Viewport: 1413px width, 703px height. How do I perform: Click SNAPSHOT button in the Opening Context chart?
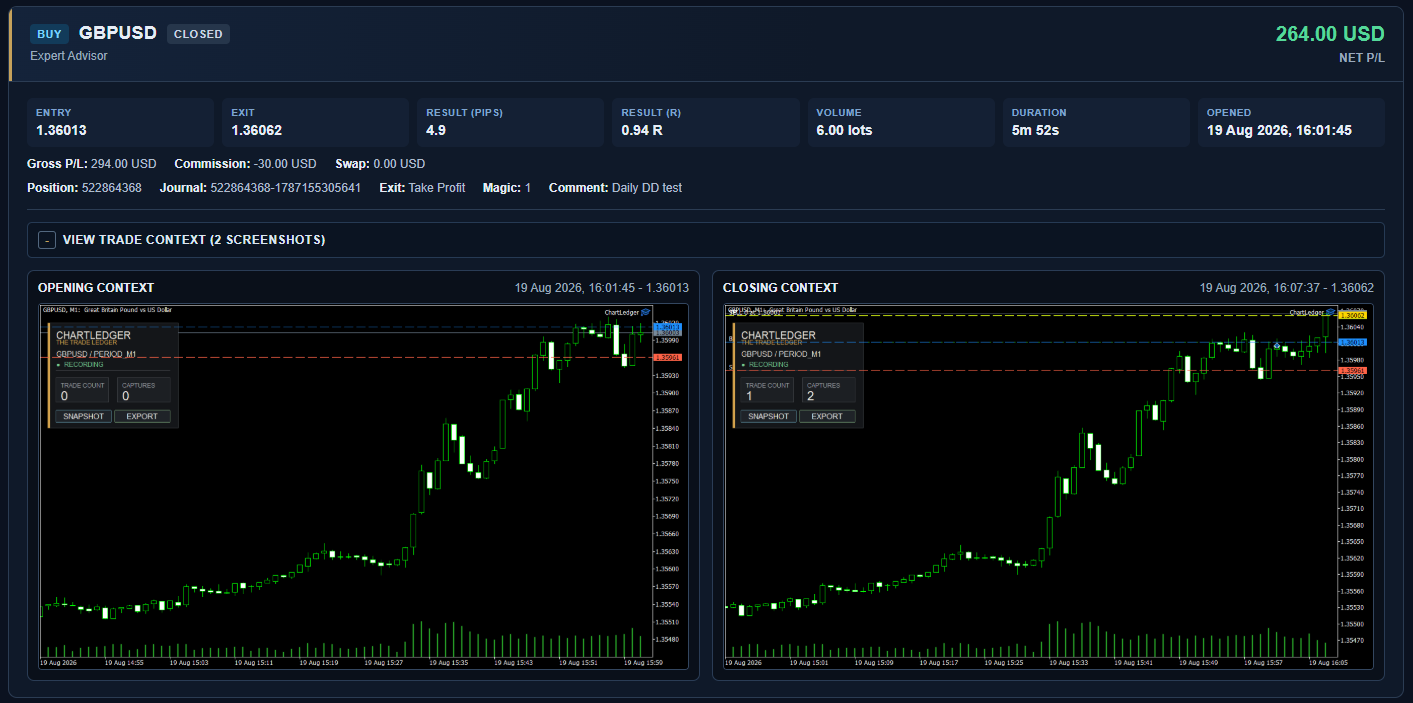pyautogui.click(x=83, y=416)
